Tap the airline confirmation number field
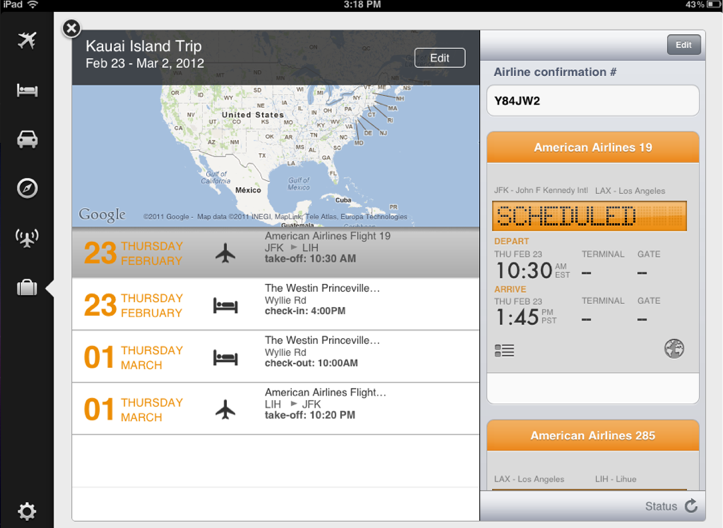723x528 pixels. (x=593, y=100)
